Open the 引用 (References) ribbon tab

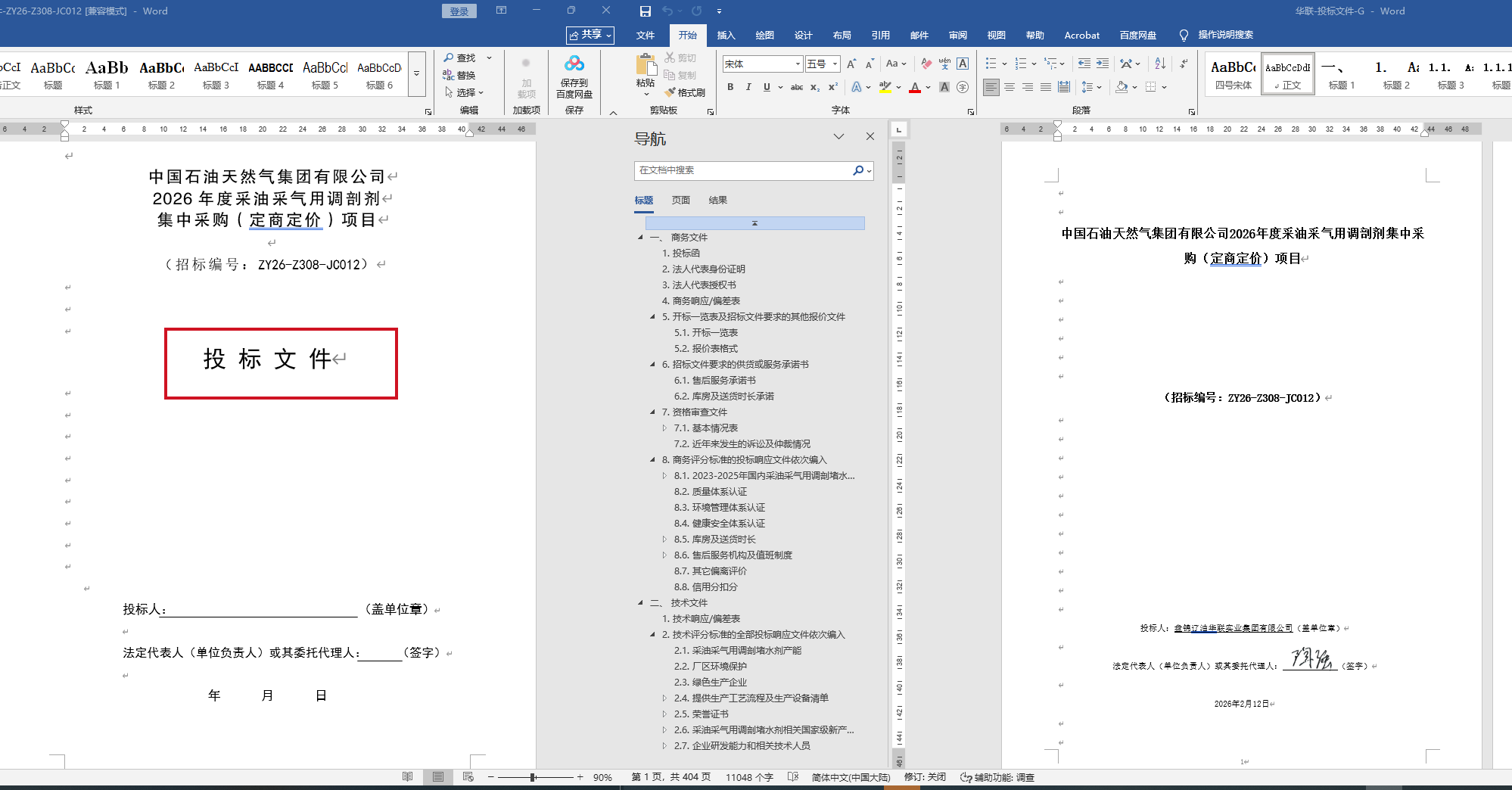[x=880, y=35]
